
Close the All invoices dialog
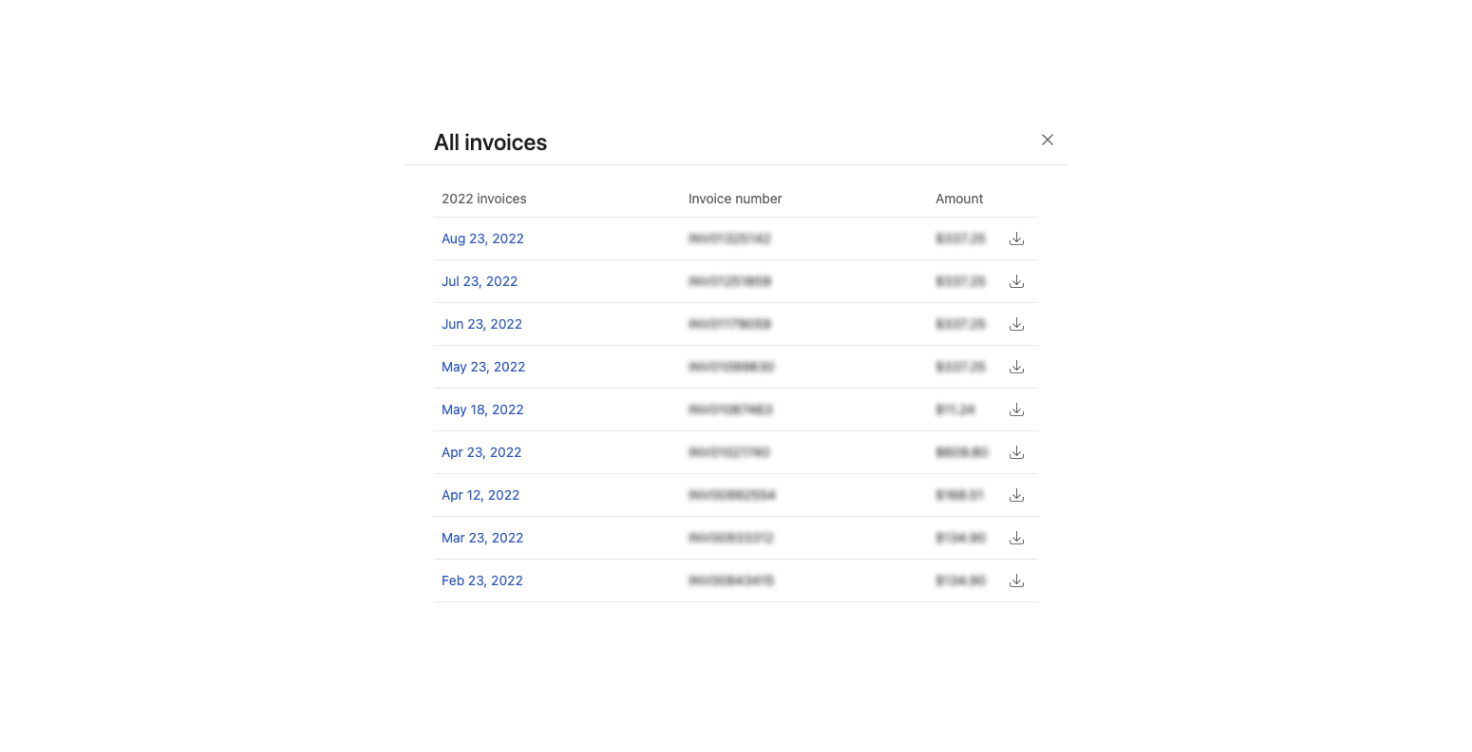pos(1047,140)
